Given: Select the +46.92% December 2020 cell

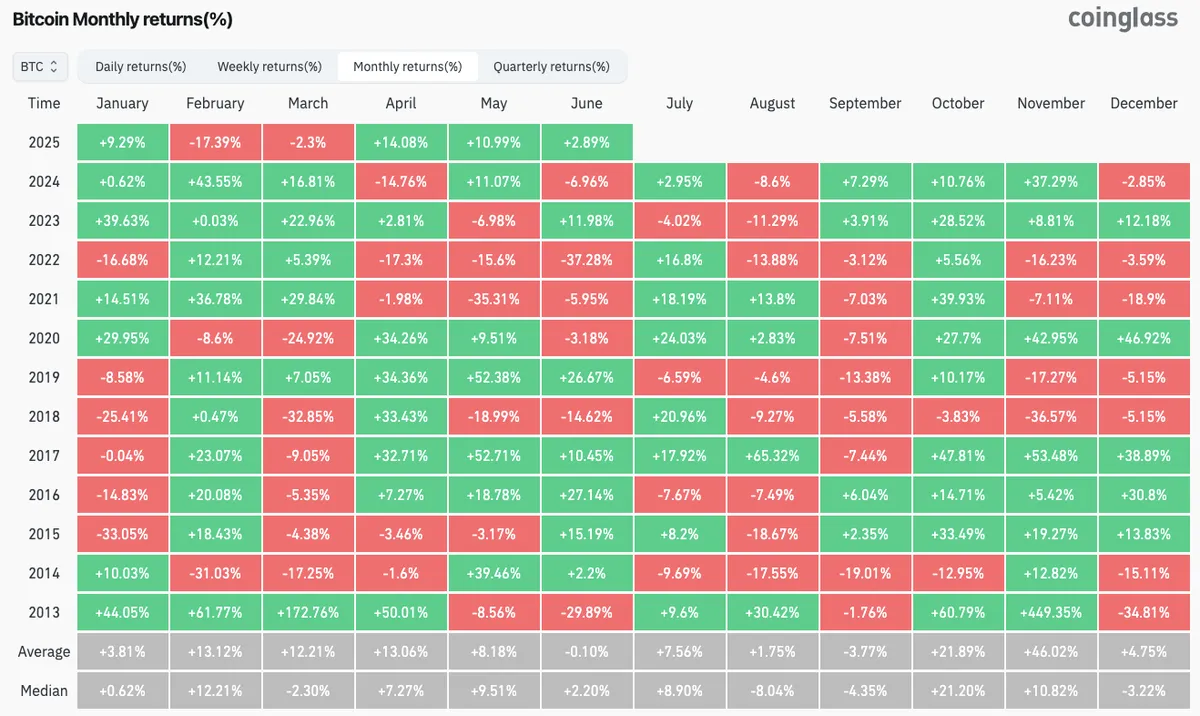Looking at the screenshot, I should (x=1143, y=338).
